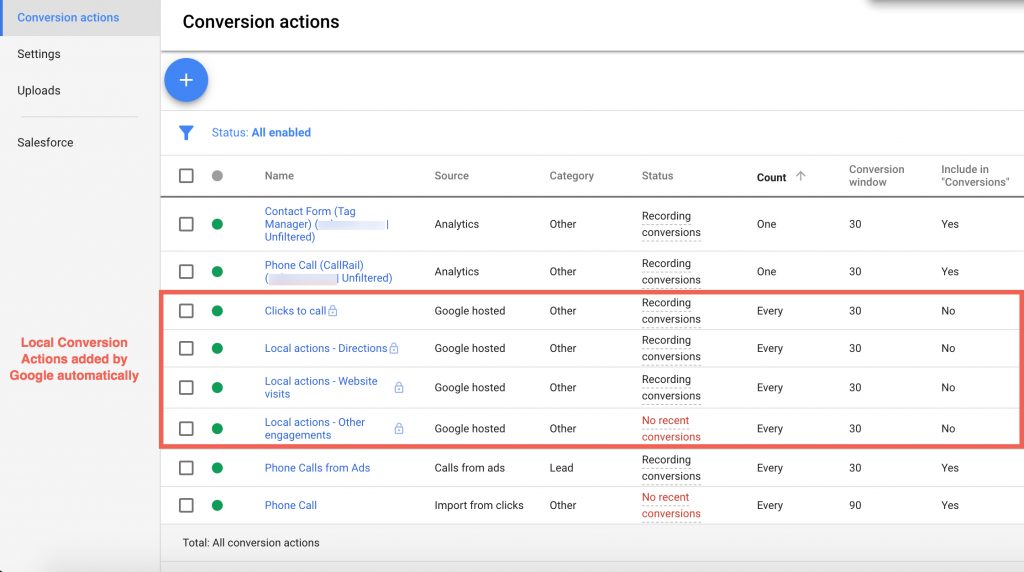1024x572 pixels.
Task: Sort by Include in "Conversions" column header
Action: 974,176
